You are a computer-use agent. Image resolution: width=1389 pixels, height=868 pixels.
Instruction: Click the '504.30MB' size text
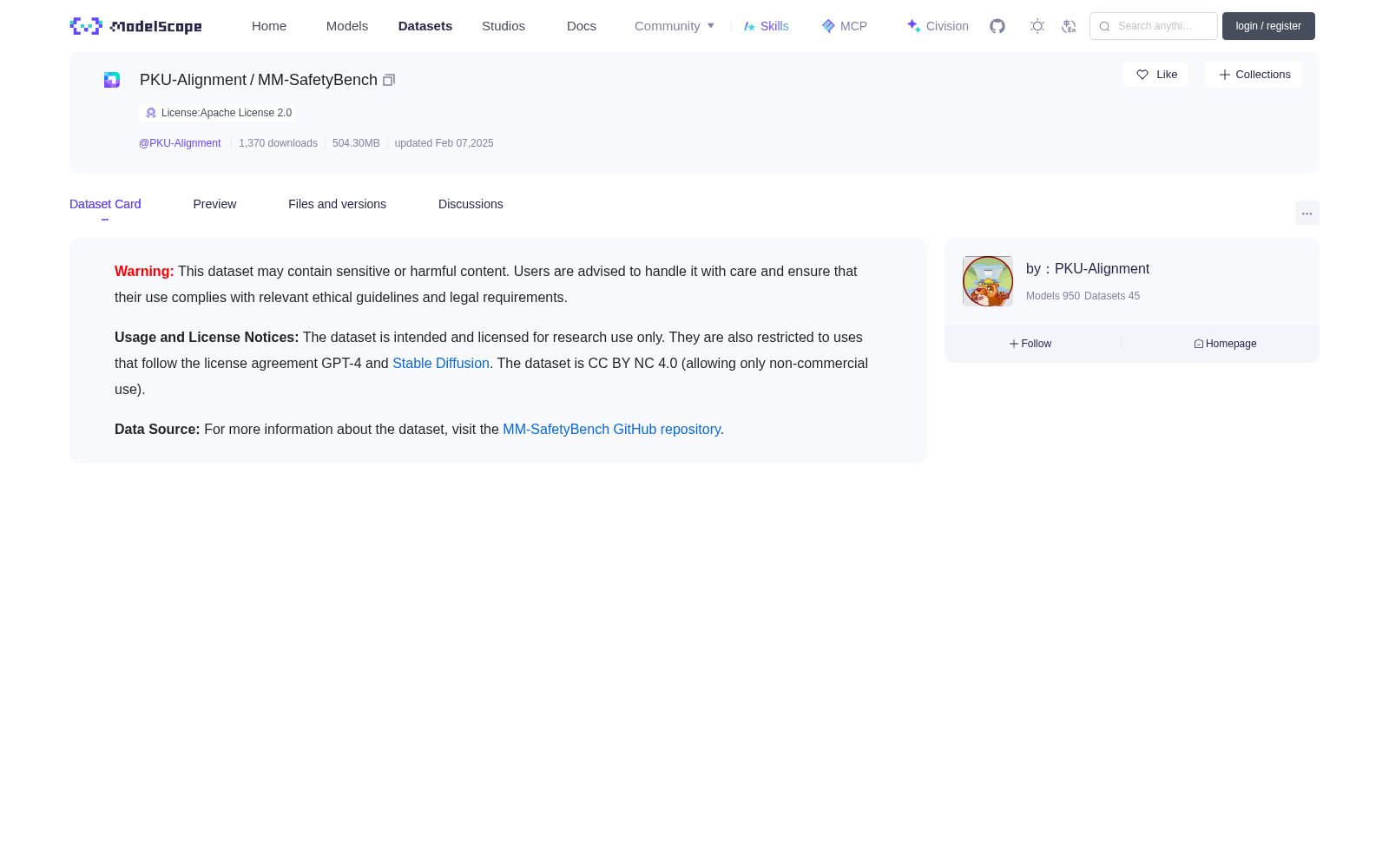click(356, 143)
